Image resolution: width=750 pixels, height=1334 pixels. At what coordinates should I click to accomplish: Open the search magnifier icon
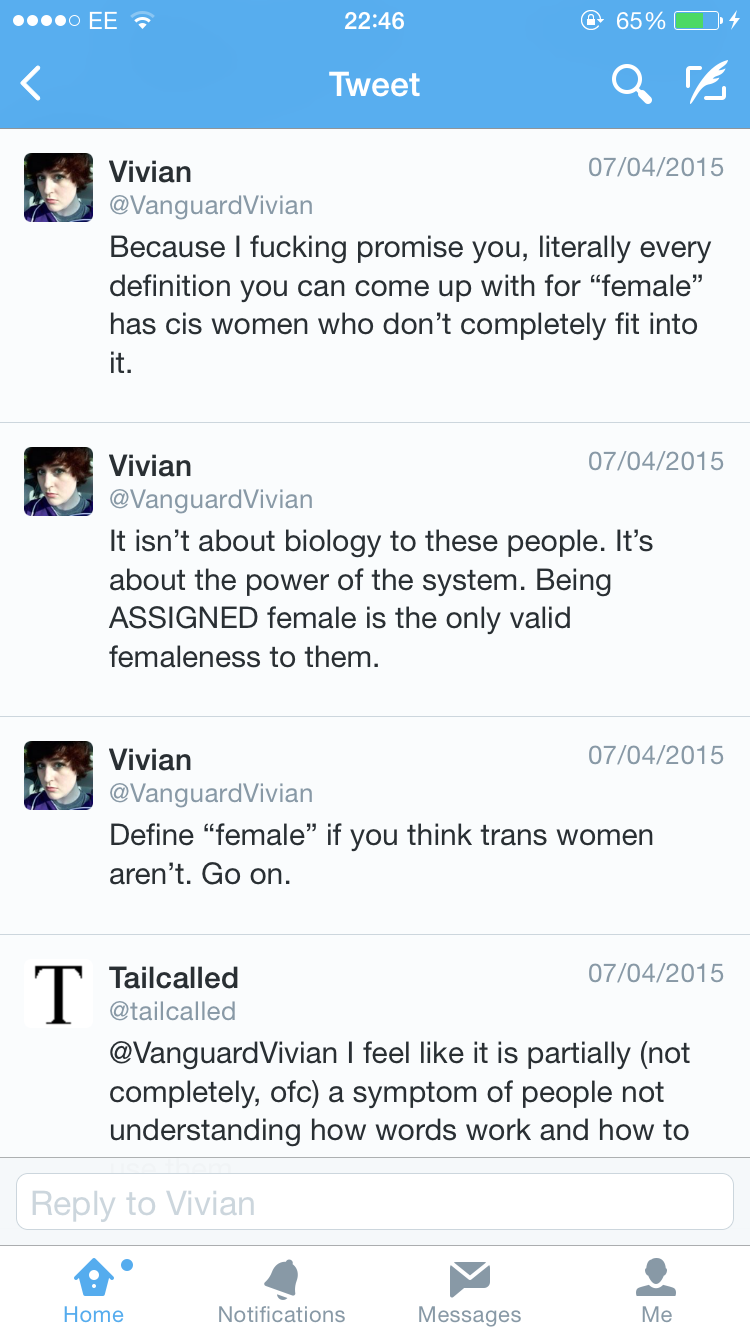click(631, 84)
